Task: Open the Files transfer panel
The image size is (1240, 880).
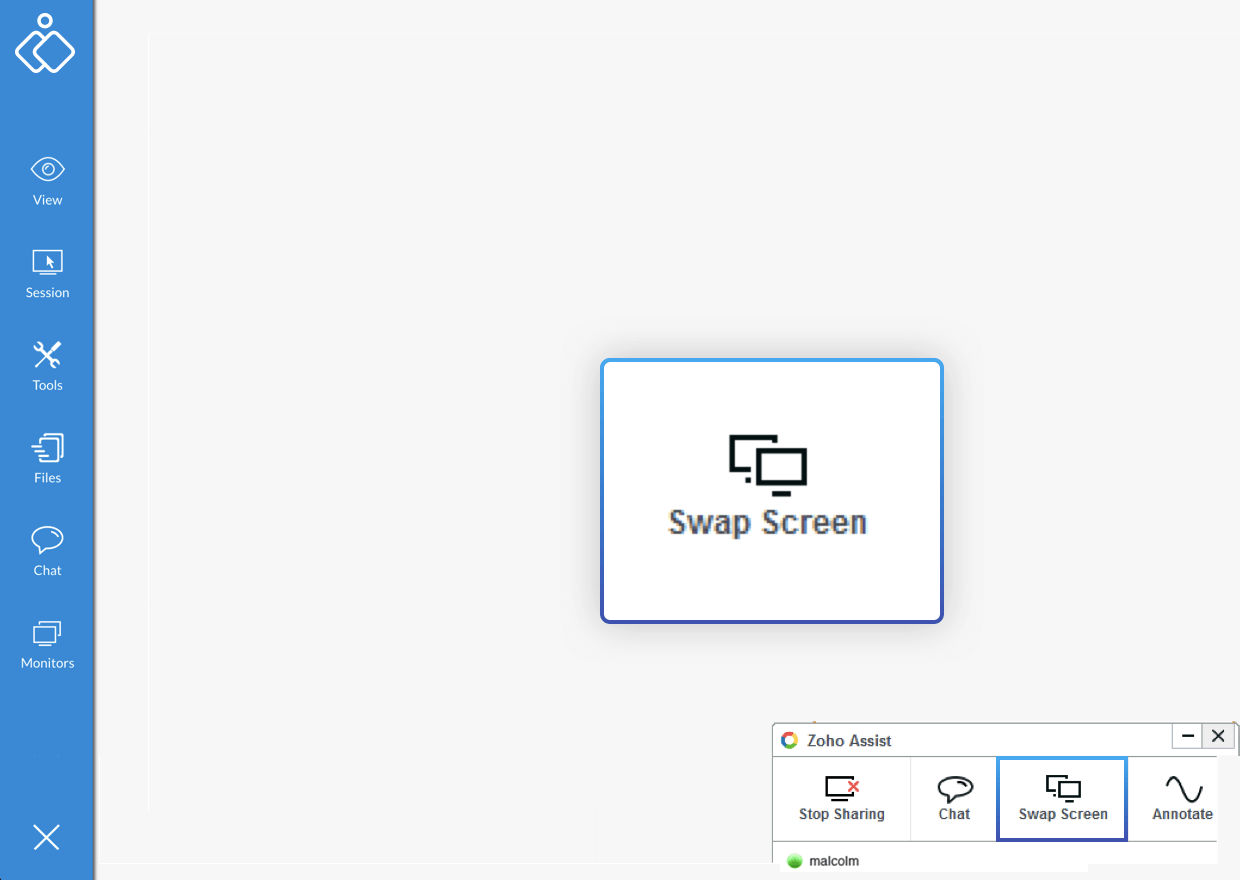Action: pyautogui.click(x=47, y=459)
